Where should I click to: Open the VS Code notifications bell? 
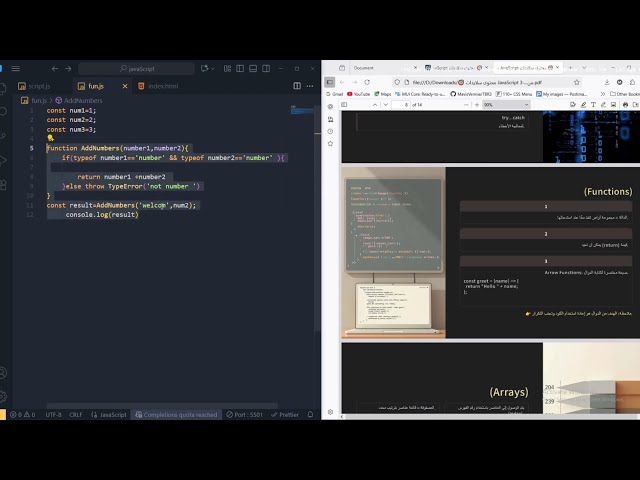pos(310,415)
